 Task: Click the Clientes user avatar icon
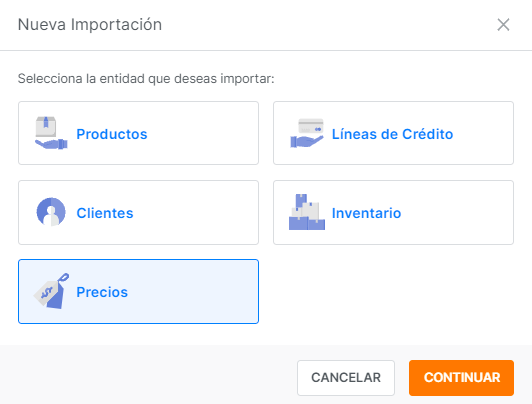pyautogui.click(x=51, y=212)
